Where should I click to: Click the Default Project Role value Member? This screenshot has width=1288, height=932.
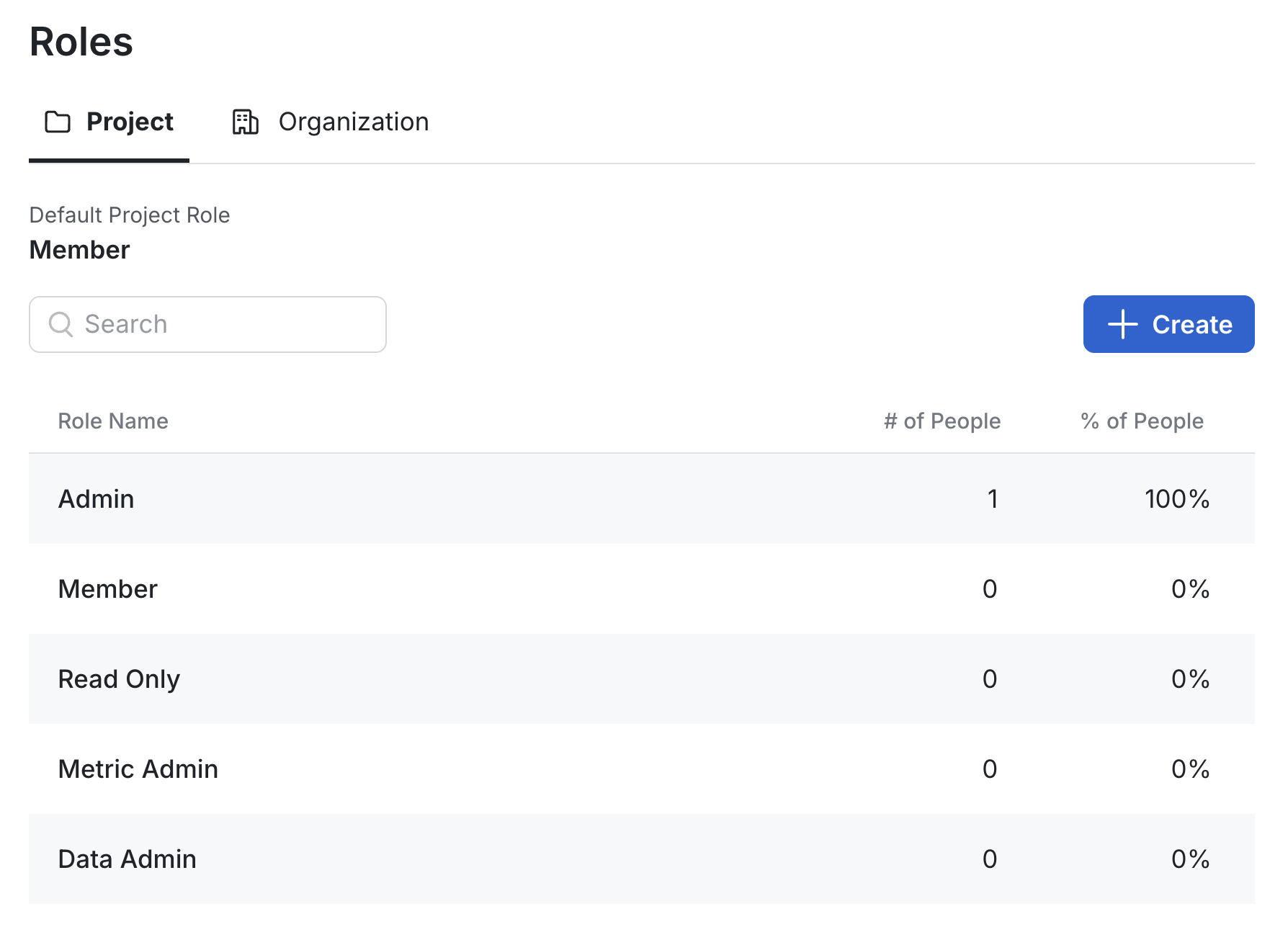tap(79, 249)
